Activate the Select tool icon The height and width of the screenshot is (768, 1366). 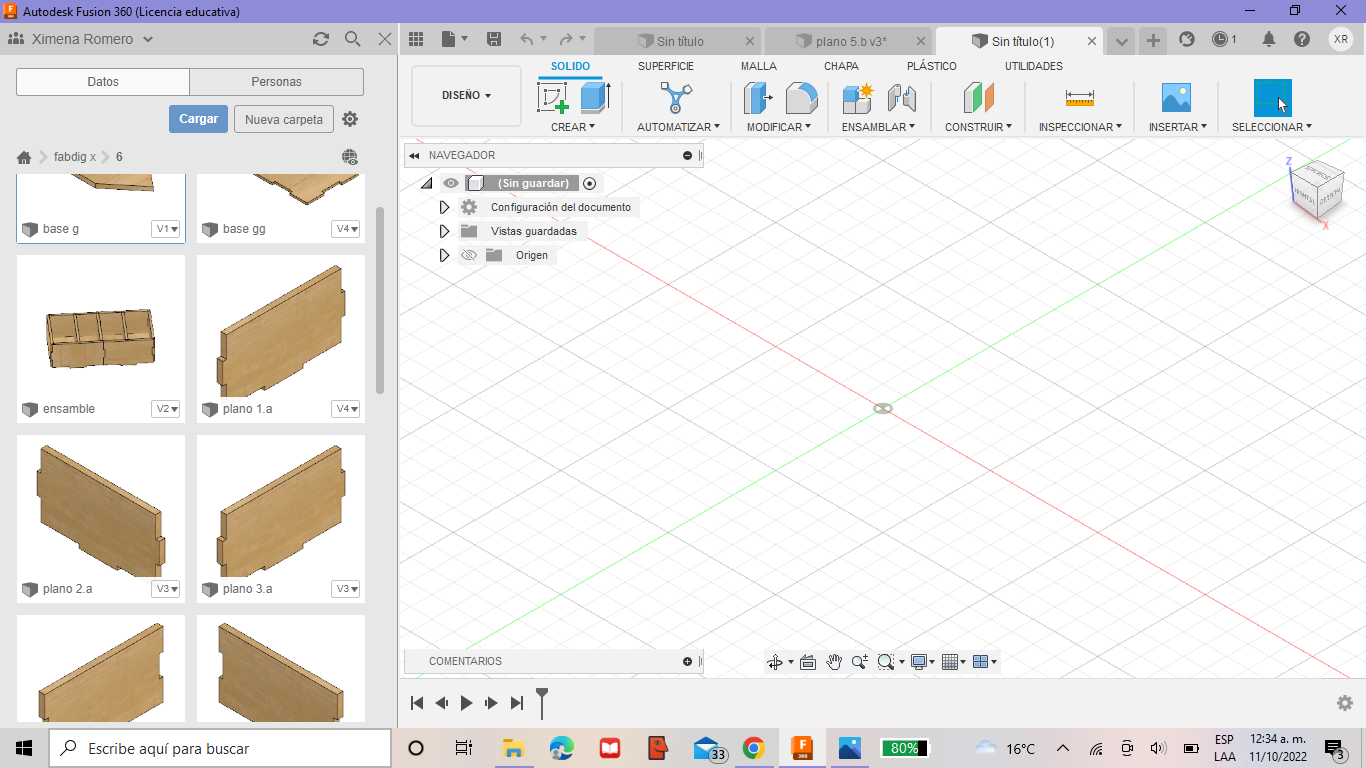click(1272, 98)
